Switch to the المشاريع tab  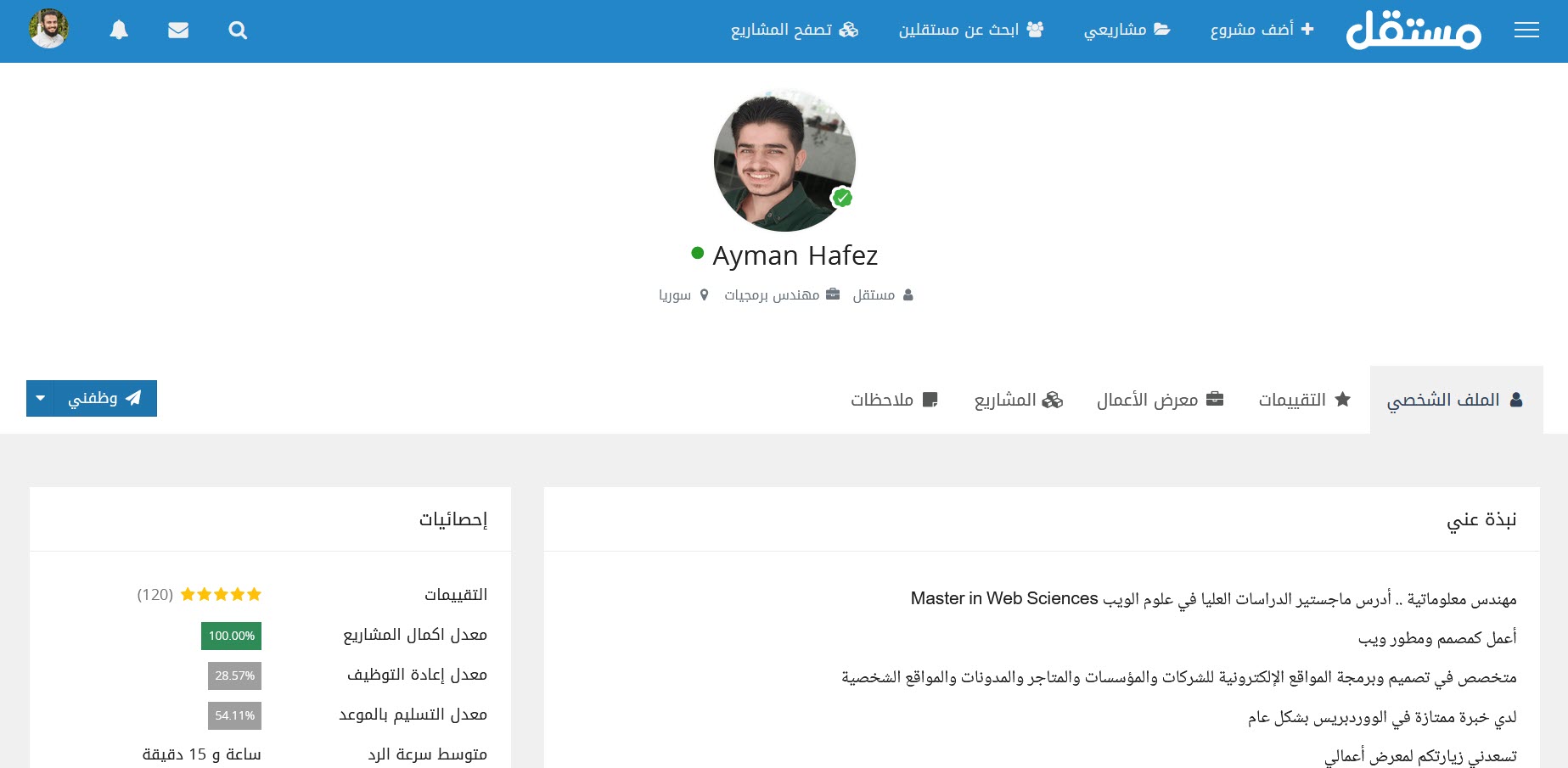coord(1019,400)
